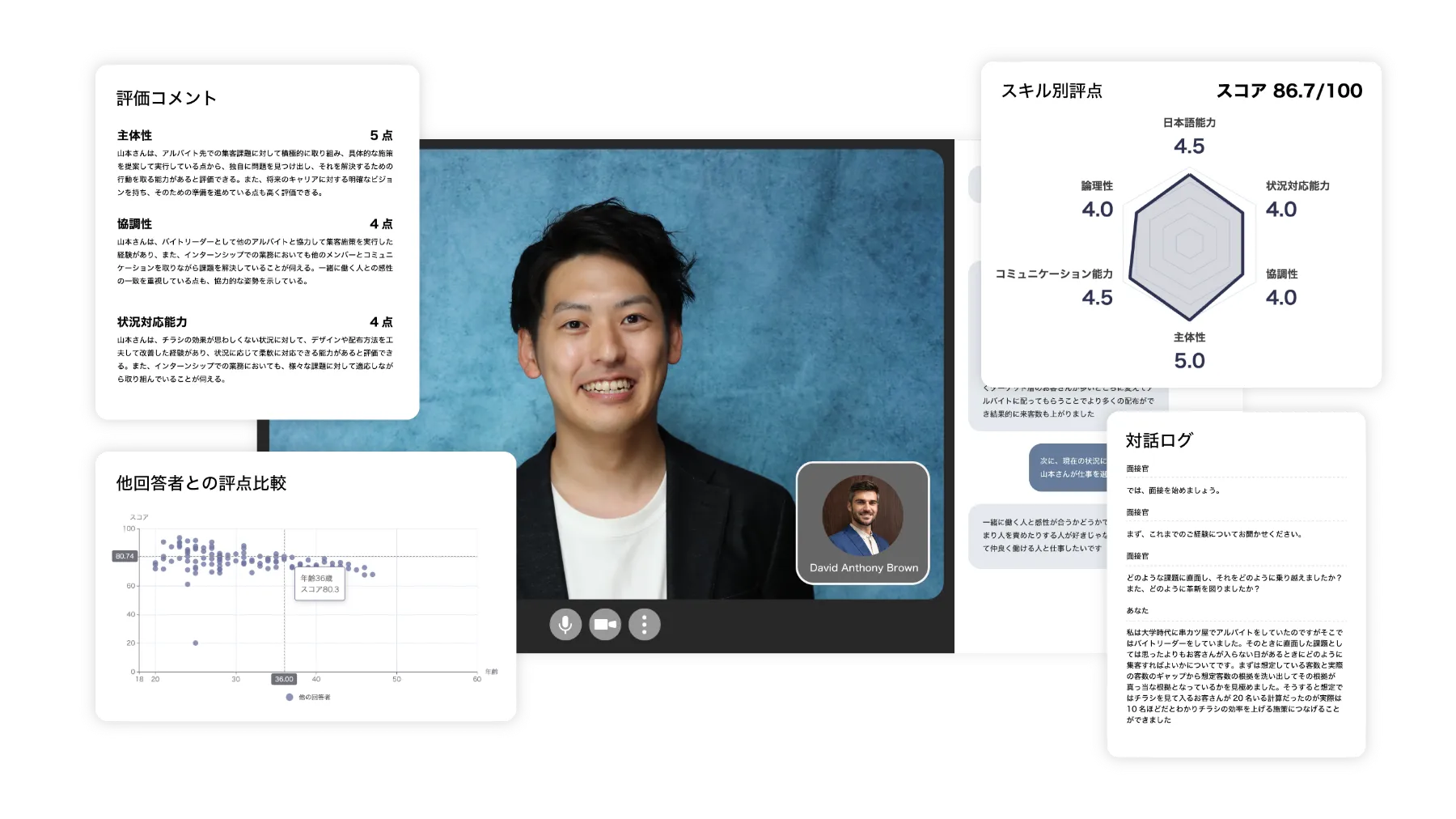Click the コミュニケーション能力 4.5 rating
This screenshot has height=819, width=1456.
click(1054, 287)
